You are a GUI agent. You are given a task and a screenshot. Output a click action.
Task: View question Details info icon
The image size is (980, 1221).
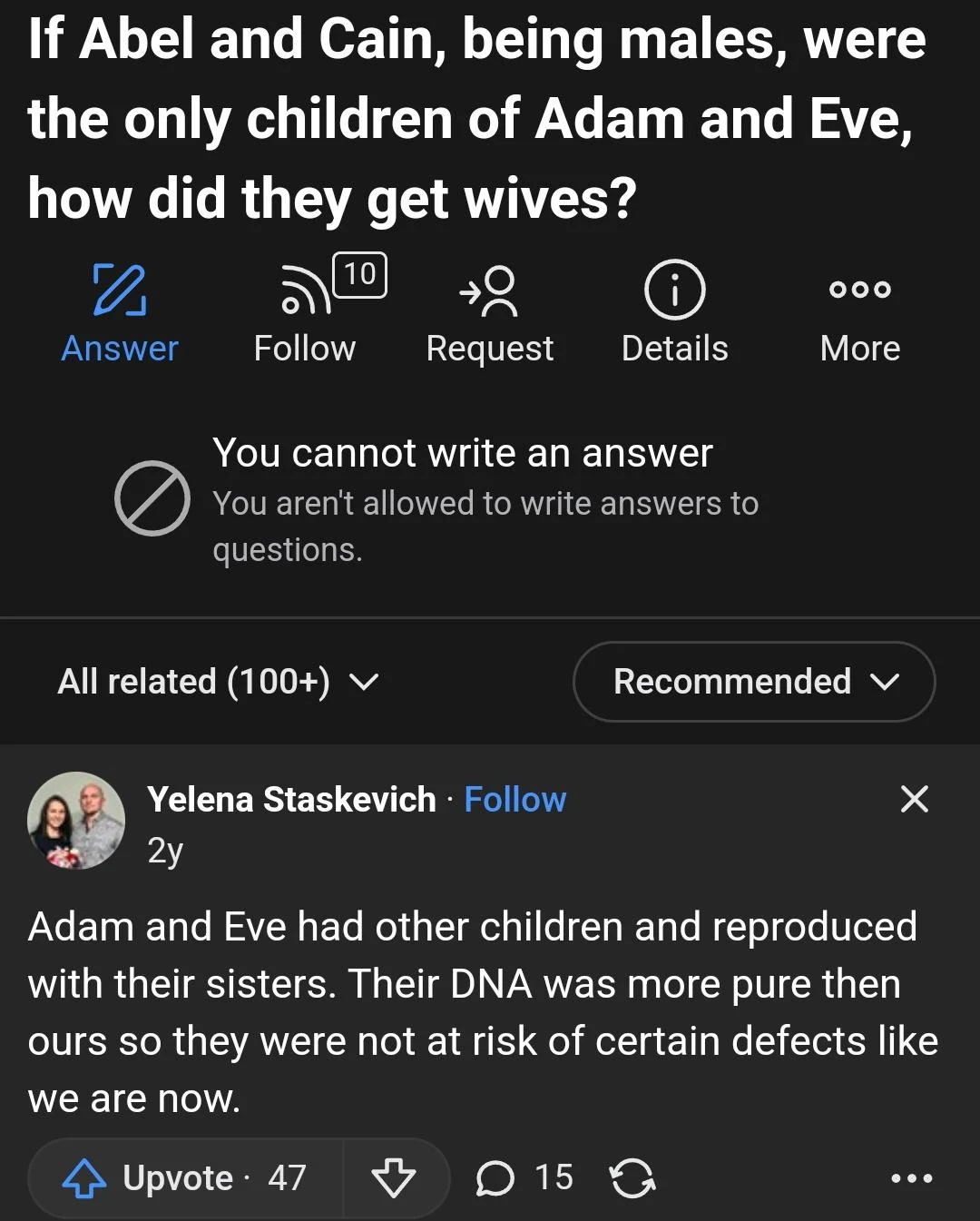(674, 290)
